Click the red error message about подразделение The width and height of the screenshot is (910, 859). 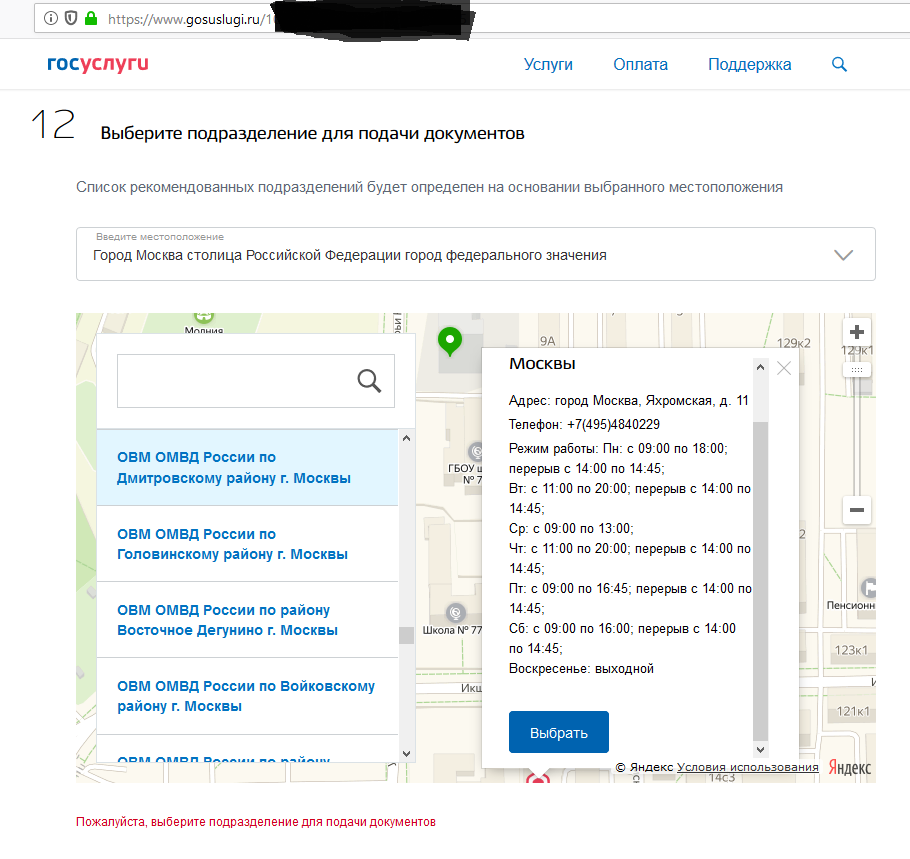point(255,822)
